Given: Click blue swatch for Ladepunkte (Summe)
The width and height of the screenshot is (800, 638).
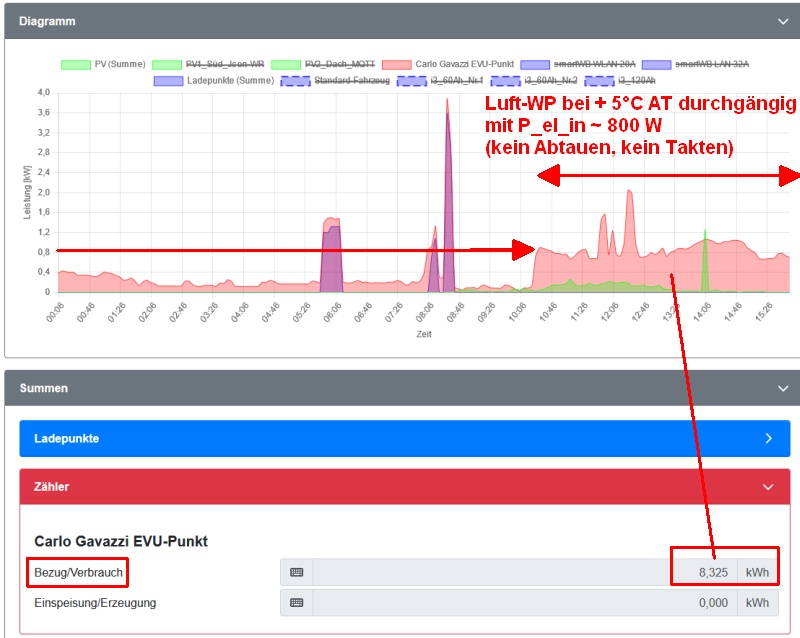Looking at the screenshot, I should [168, 81].
